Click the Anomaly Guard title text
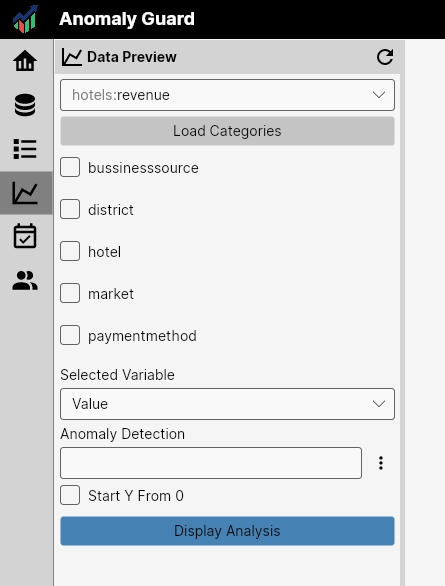The image size is (445, 586). click(x=127, y=19)
